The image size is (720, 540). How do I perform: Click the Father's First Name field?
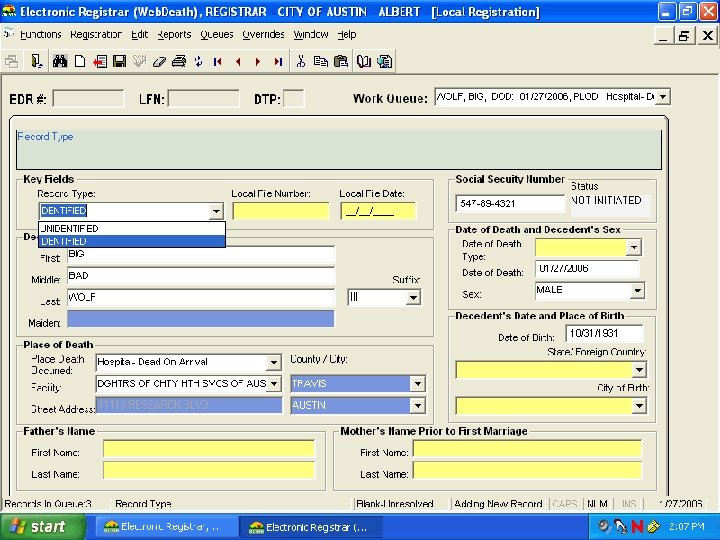click(208, 449)
